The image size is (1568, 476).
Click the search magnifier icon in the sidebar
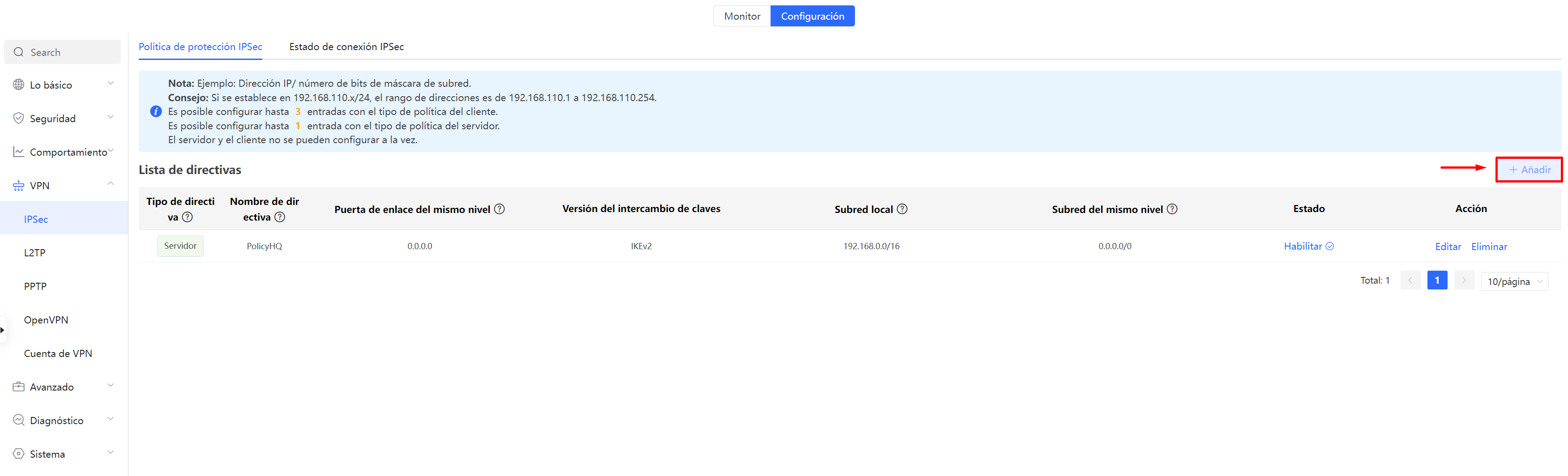point(18,52)
